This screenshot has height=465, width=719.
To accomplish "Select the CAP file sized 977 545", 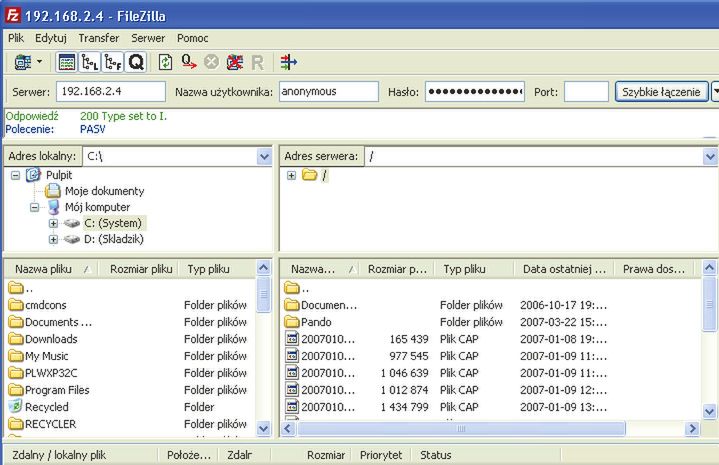I will point(491,356).
